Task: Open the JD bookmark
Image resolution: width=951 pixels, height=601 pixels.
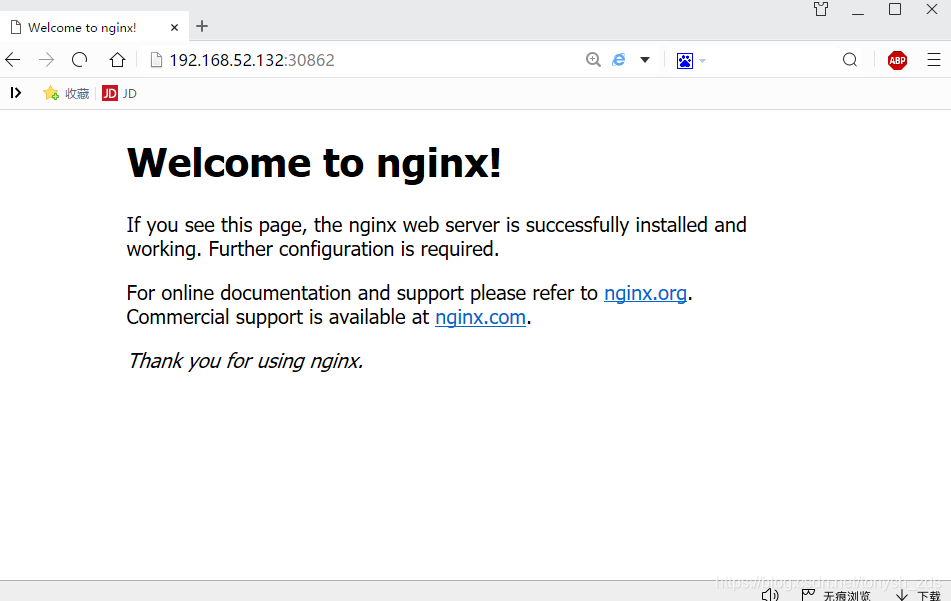Action: 119,93
